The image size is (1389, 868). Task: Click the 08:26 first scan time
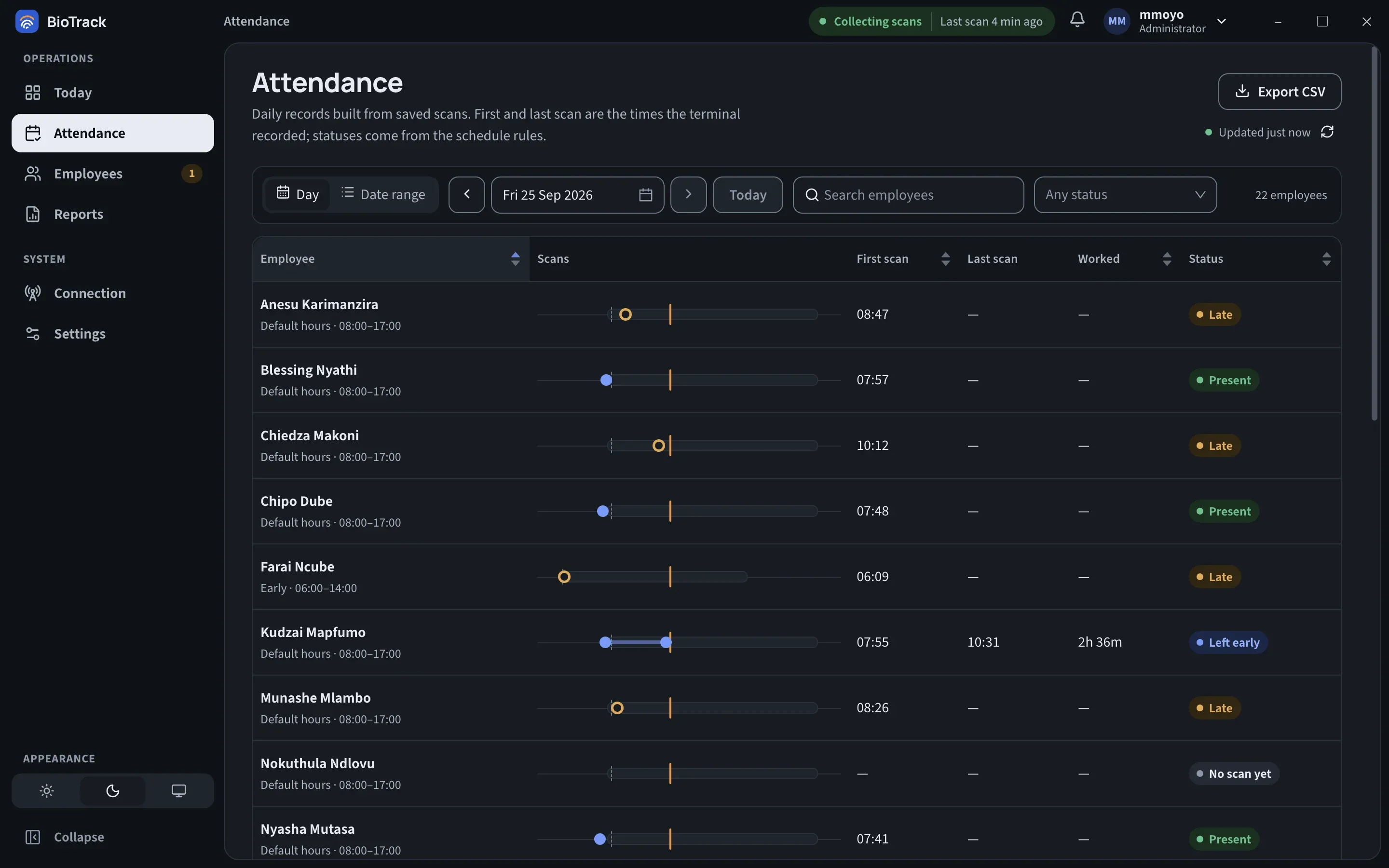tap(872, 708)
